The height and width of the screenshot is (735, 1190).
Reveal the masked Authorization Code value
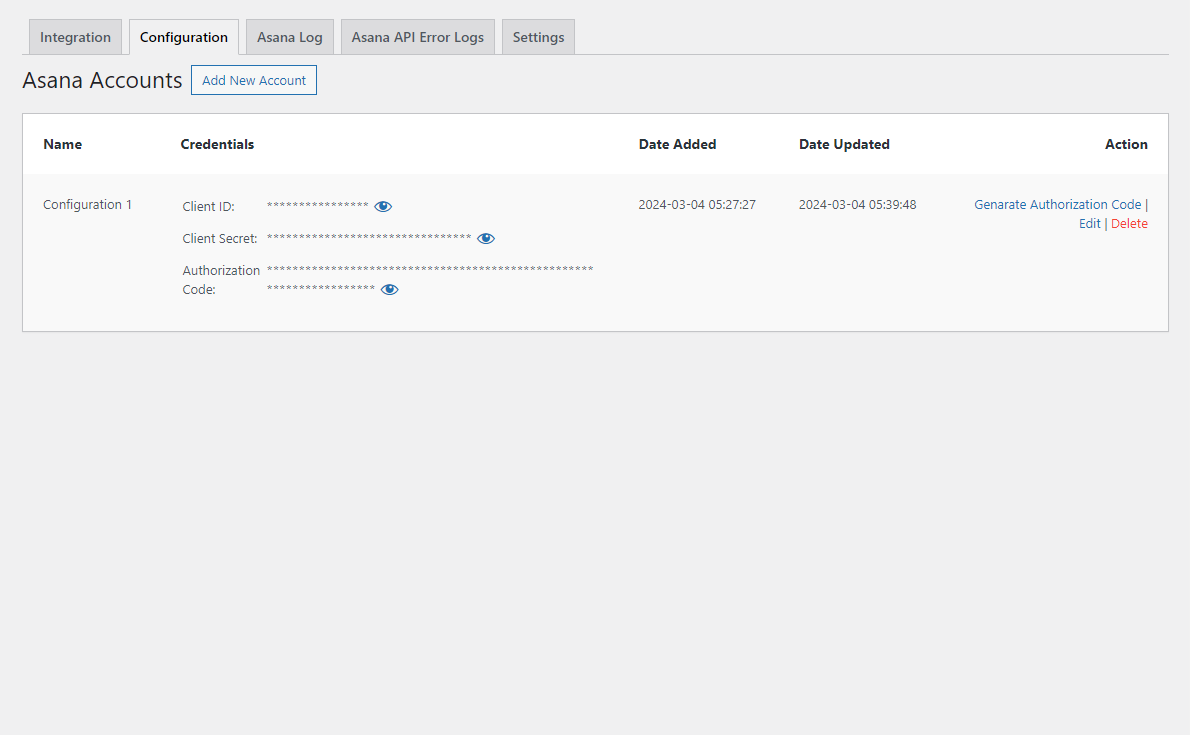(x=389, y=289)
